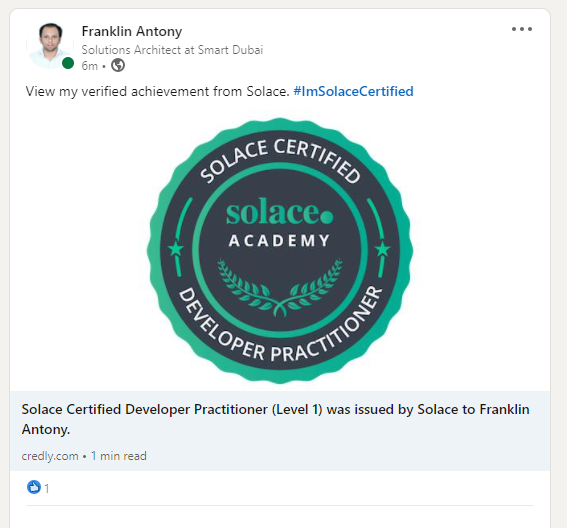Click the right star on the badge
Viewport: 567px width, 528px height.
(x=383, y=249)
